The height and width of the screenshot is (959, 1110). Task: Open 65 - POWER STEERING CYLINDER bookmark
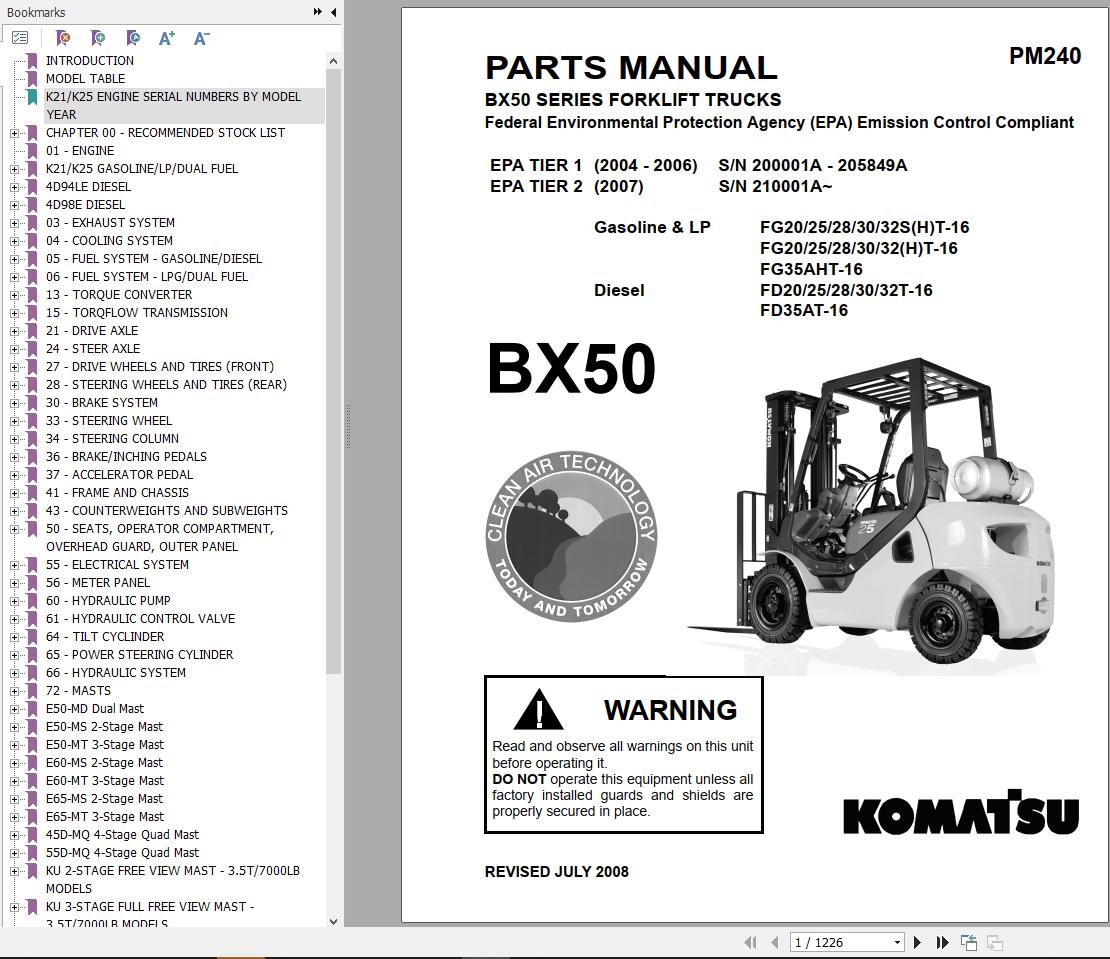pos(139,655)
